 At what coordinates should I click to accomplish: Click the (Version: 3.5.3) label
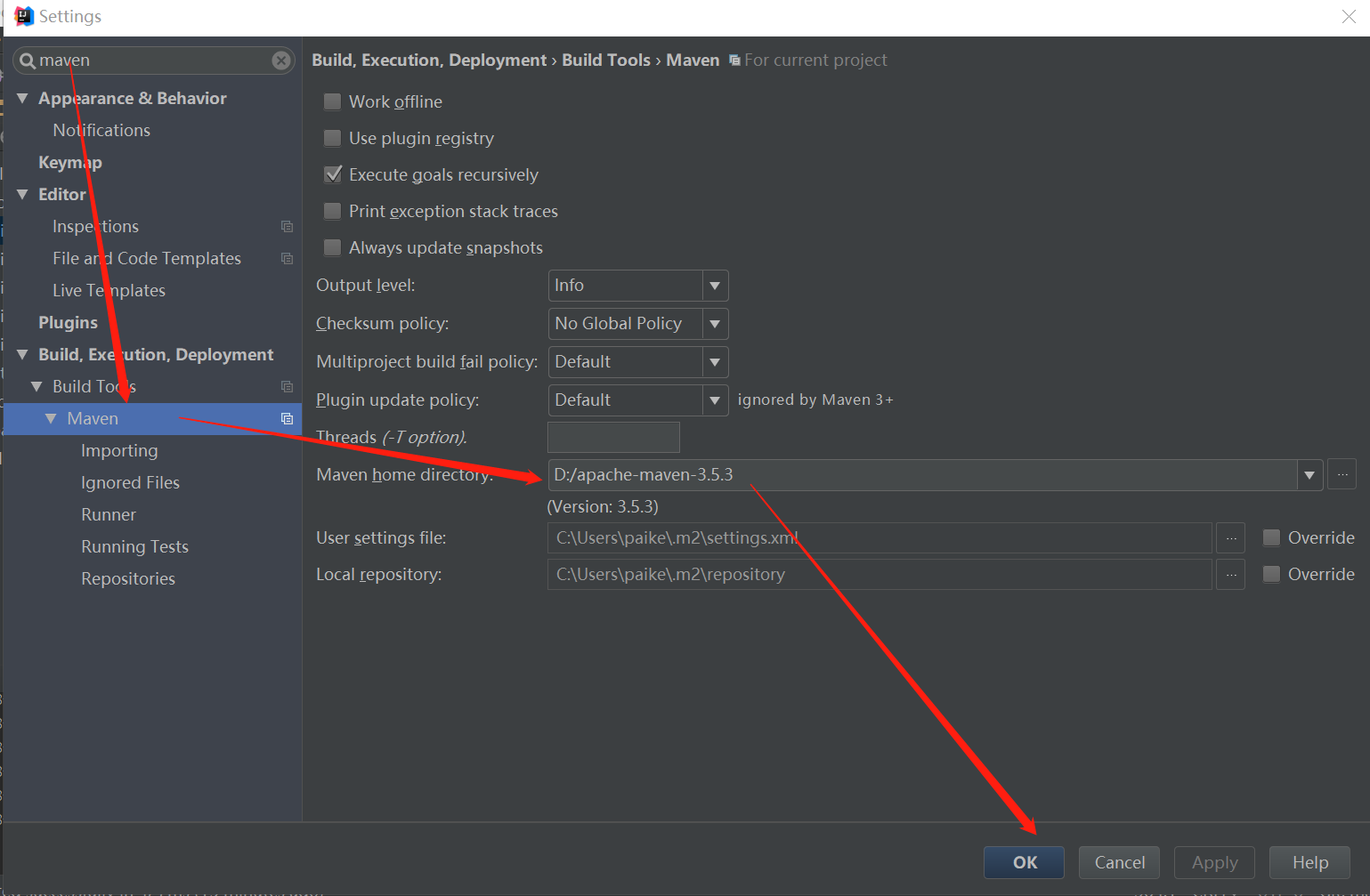coord(603,506)
